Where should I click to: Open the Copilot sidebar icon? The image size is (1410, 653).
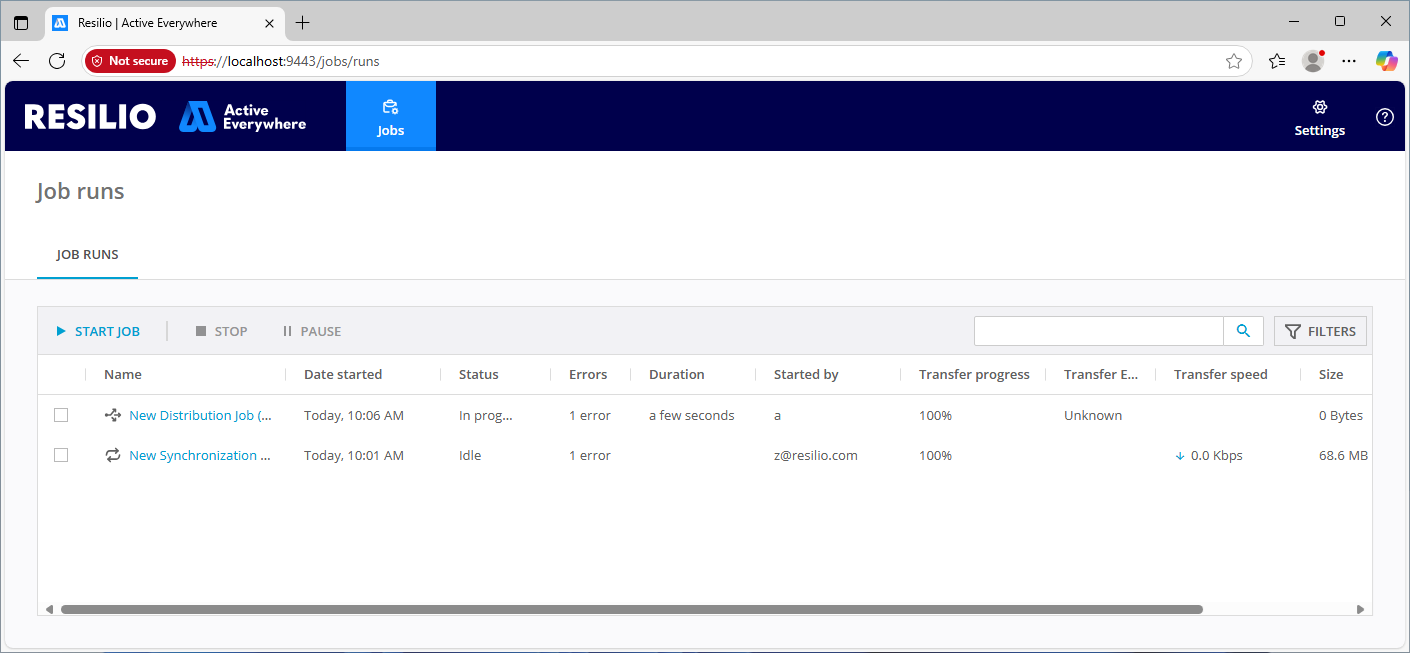point(1386,61)
